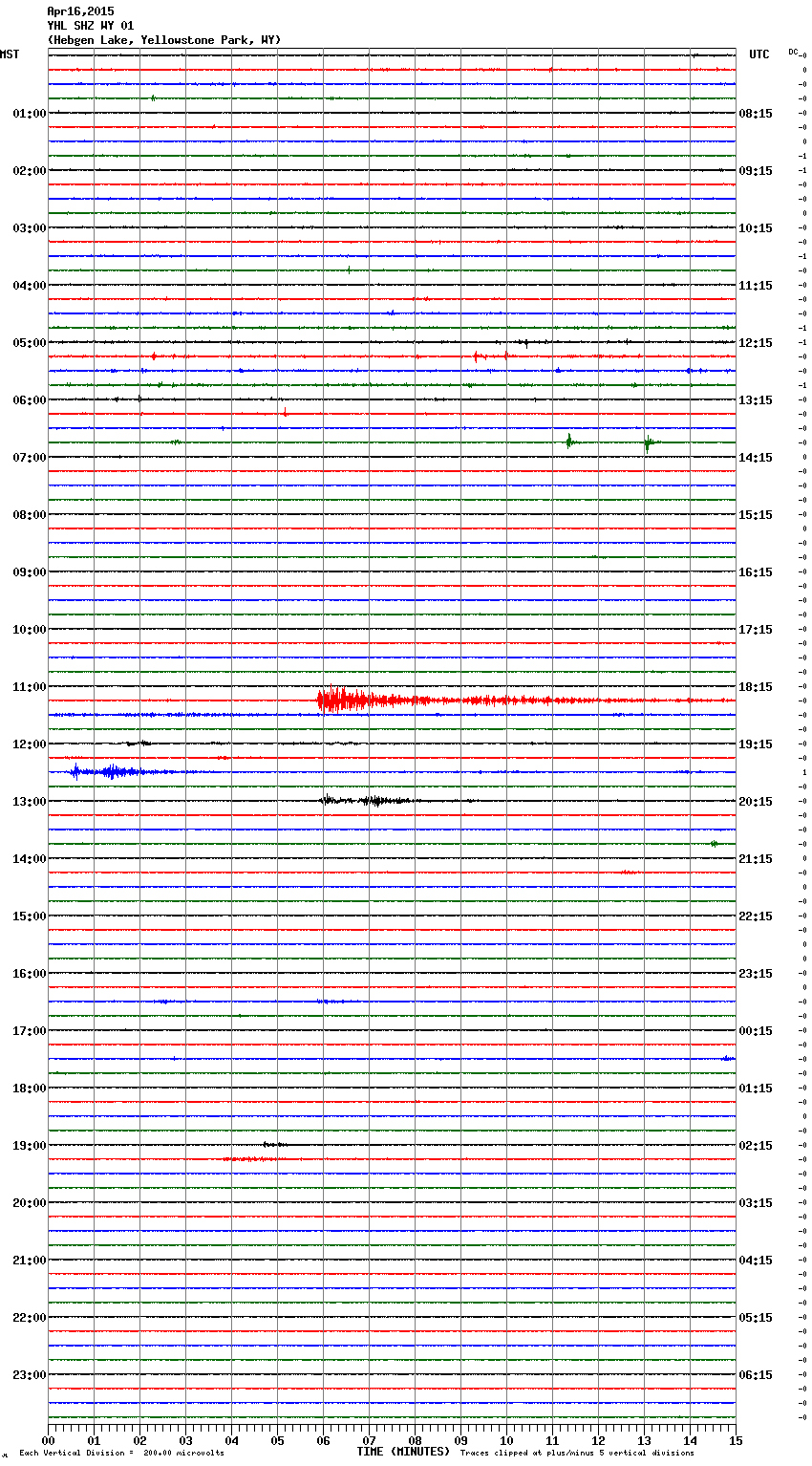This screenshot has width=812, height=1466.
Task: Select the 09:00 MST row label
Action: pos(30,572)
